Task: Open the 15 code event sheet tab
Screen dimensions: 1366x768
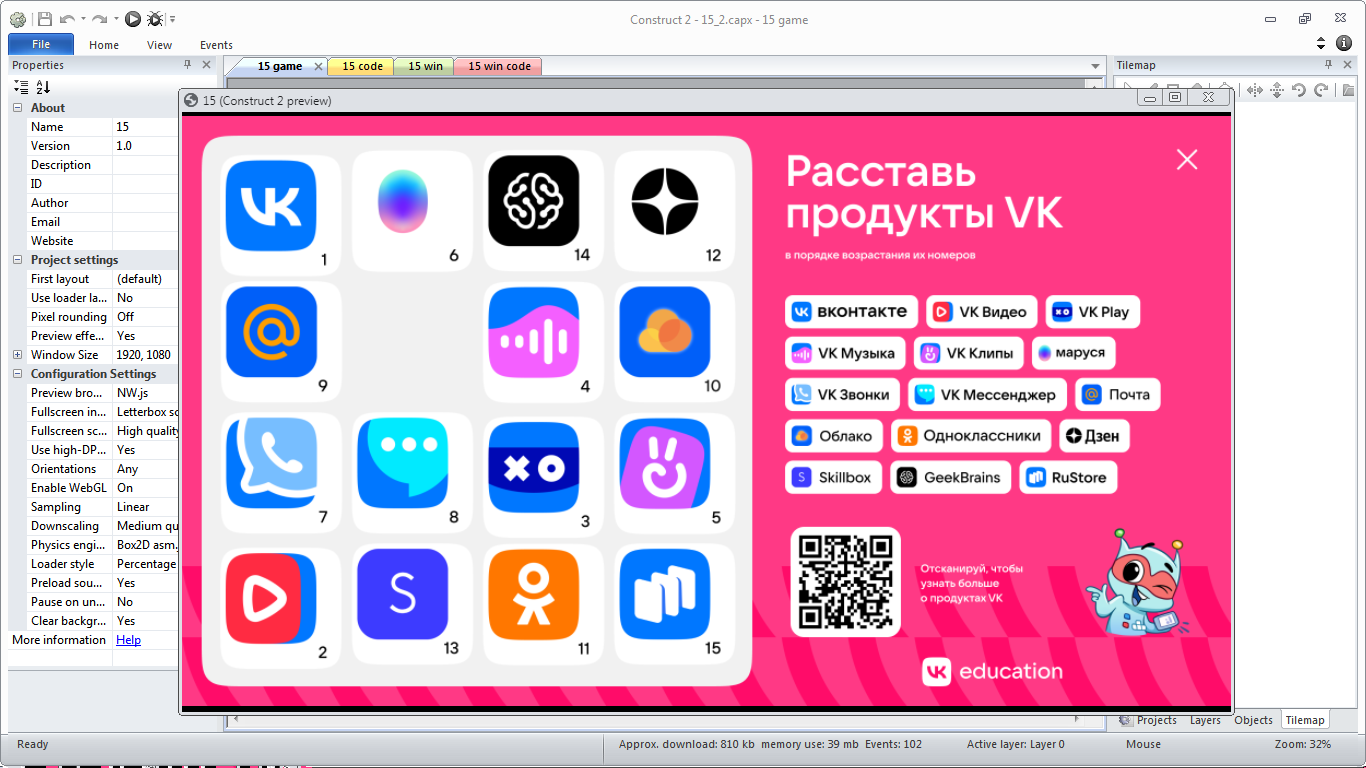Action: tap(363, 66)
